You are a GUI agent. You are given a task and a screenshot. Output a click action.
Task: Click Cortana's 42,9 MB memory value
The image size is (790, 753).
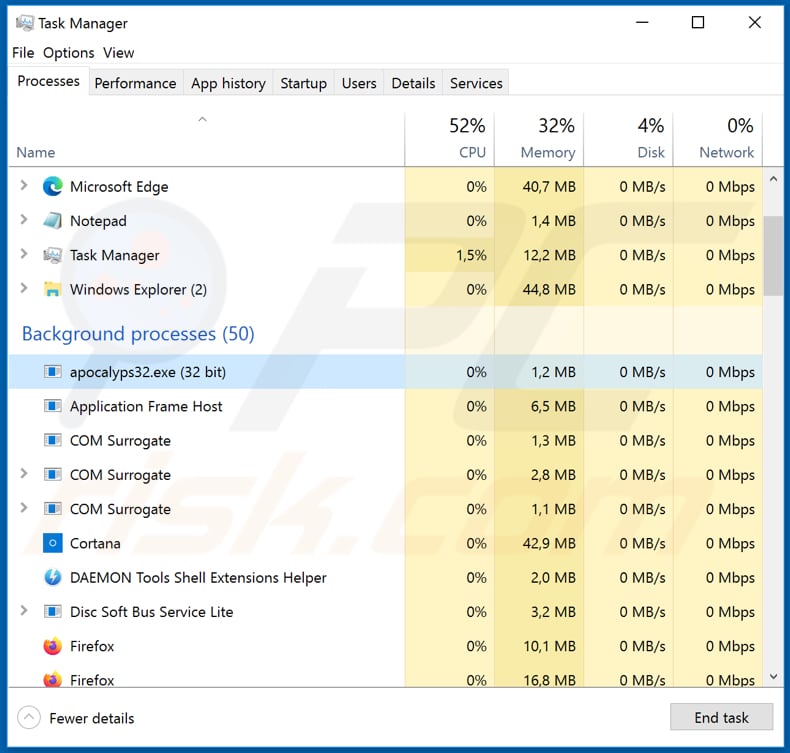tap(549, 543)
